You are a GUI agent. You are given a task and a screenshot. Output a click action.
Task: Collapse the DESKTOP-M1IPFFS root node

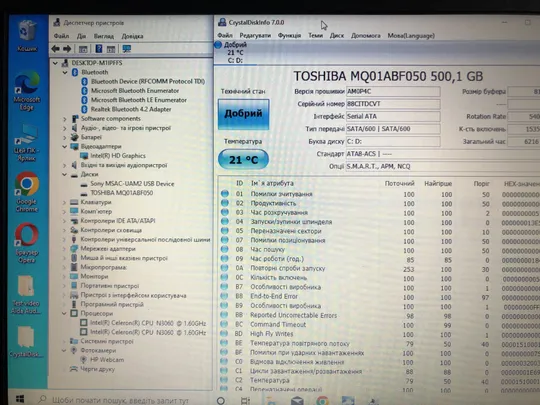(55, 63)
